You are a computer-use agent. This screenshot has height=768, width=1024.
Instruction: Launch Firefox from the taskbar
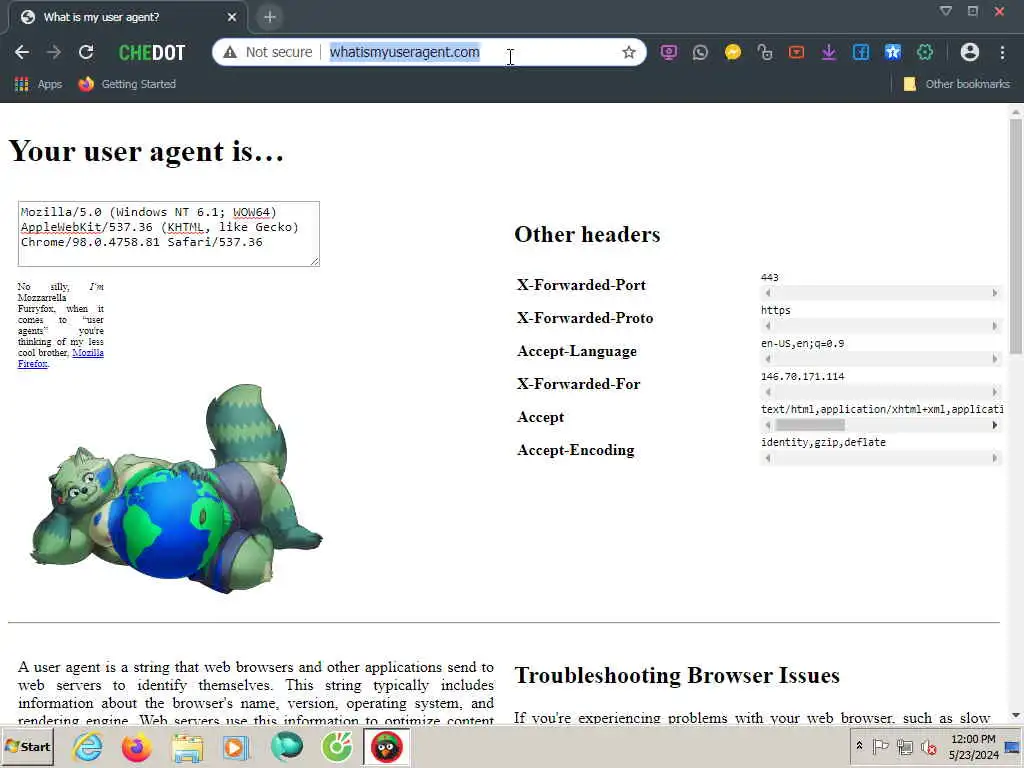coord(136,747)
